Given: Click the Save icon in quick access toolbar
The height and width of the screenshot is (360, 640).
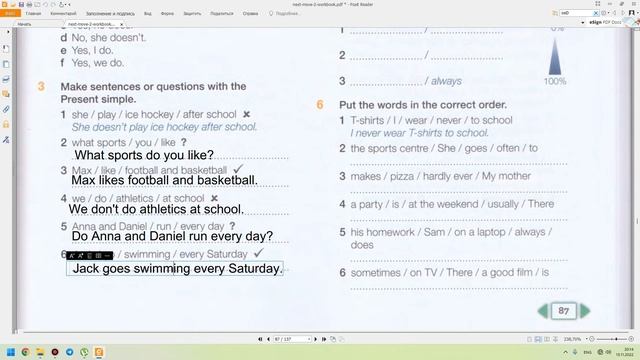Looking at the screenshot, I should pyautogui.click(x=21, y=4).
